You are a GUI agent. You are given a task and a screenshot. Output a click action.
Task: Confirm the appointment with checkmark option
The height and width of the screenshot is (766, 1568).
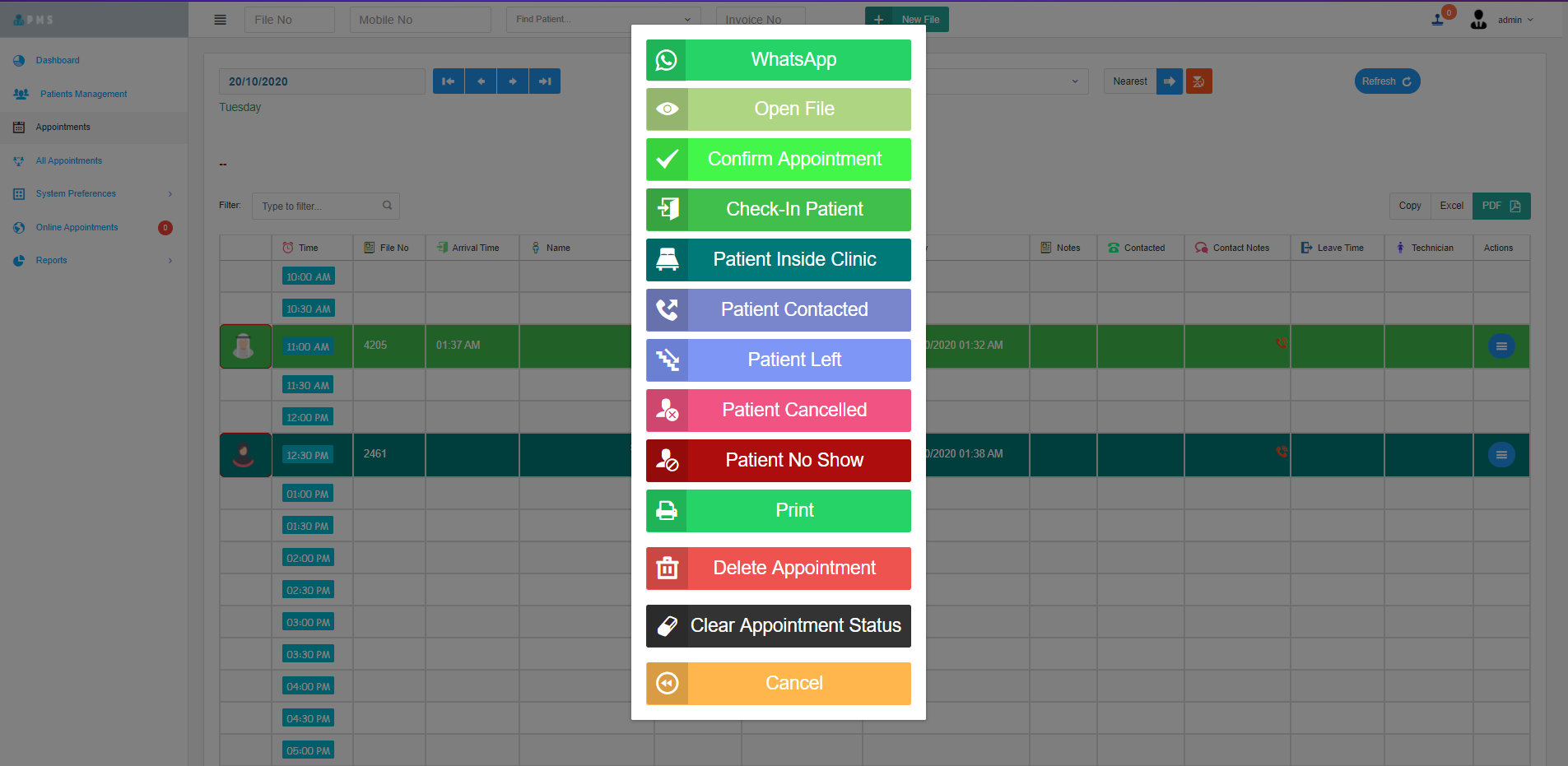click(778, 160)
